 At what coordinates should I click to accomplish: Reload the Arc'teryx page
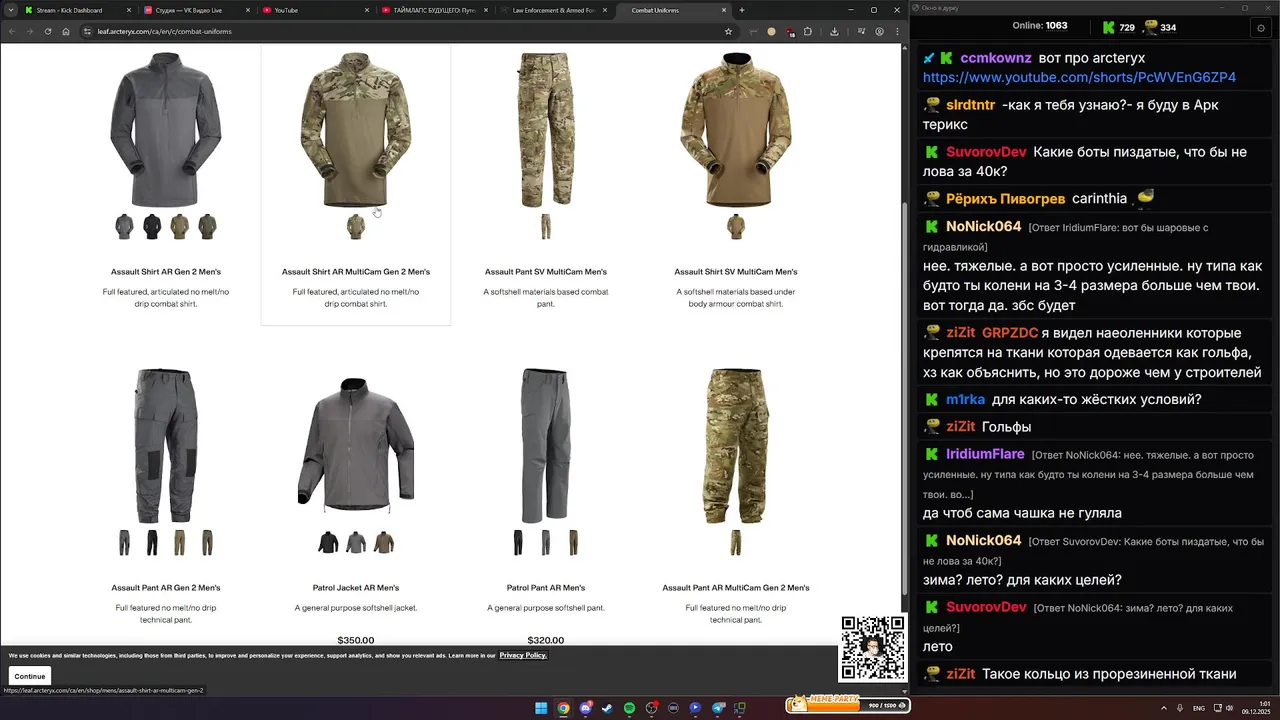point(47,31)
